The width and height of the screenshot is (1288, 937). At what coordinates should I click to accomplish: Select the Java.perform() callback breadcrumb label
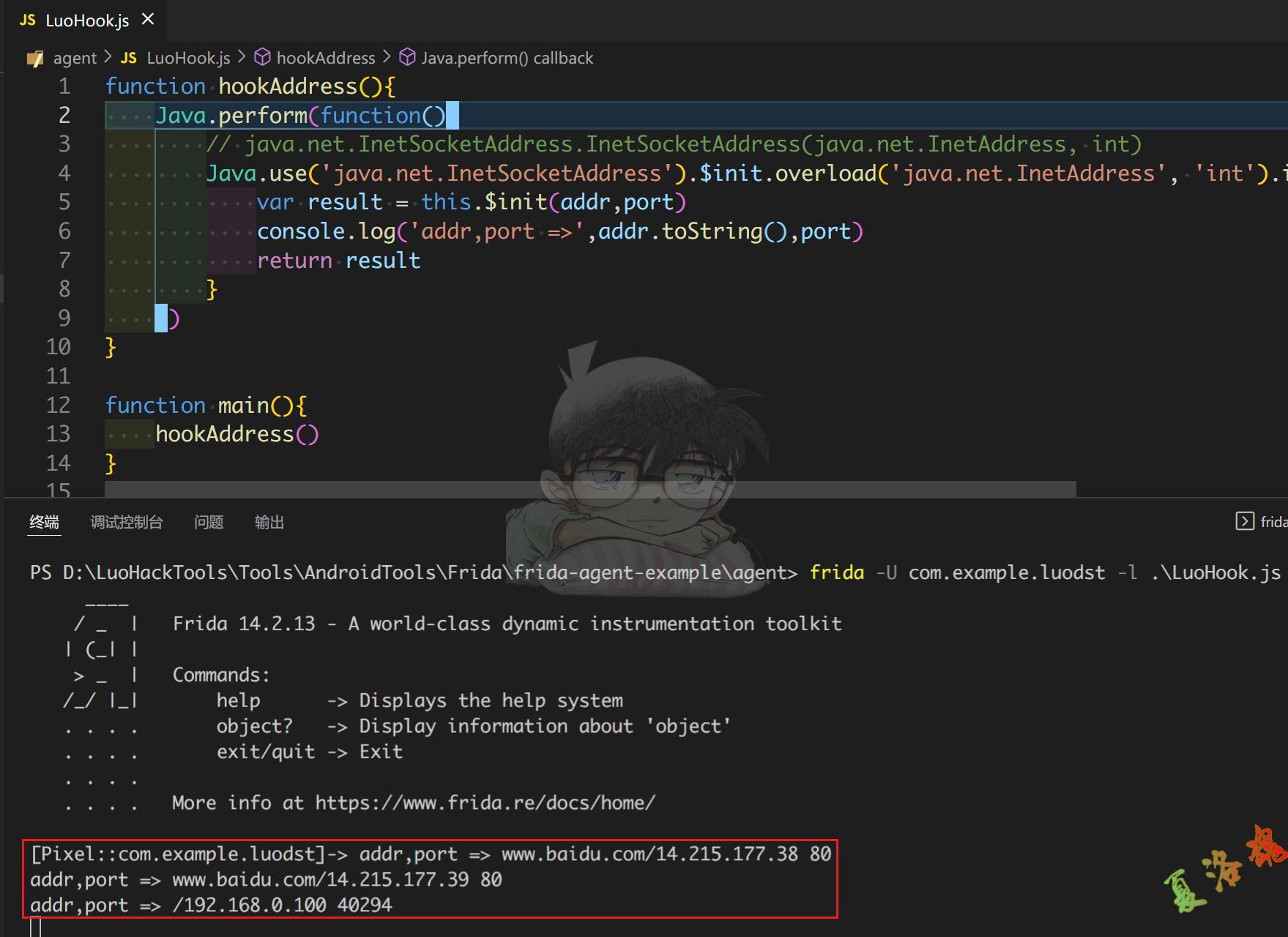coord(507,58)
